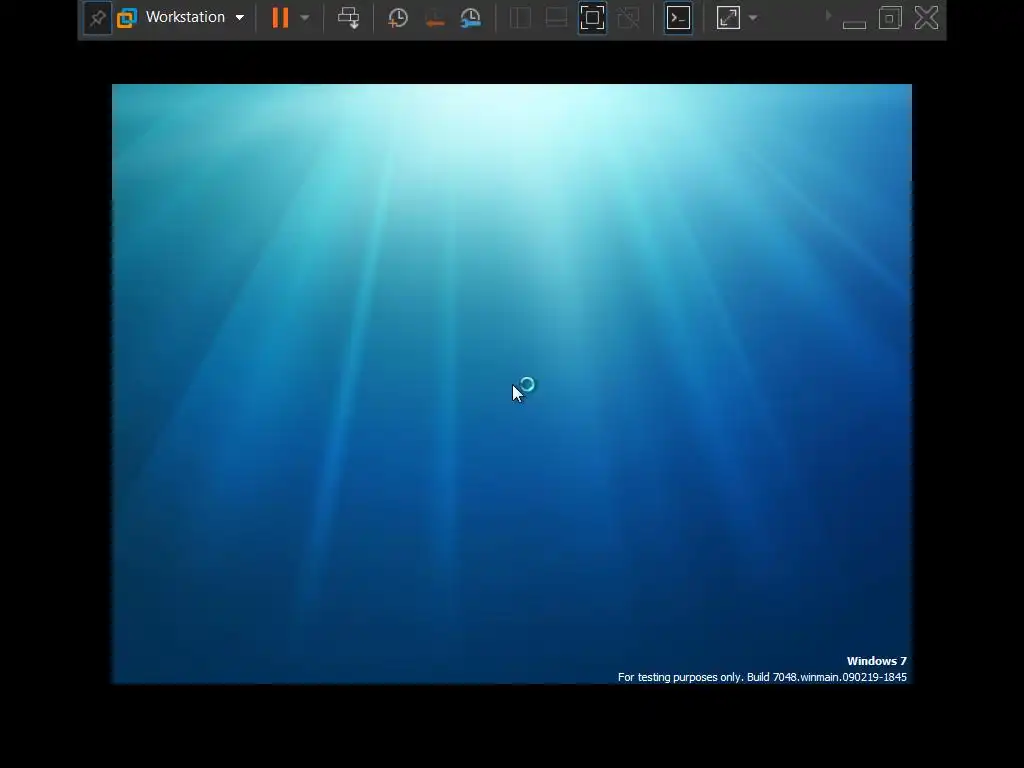
Task: Click the Unity mode icon
Action: [628, 18]
